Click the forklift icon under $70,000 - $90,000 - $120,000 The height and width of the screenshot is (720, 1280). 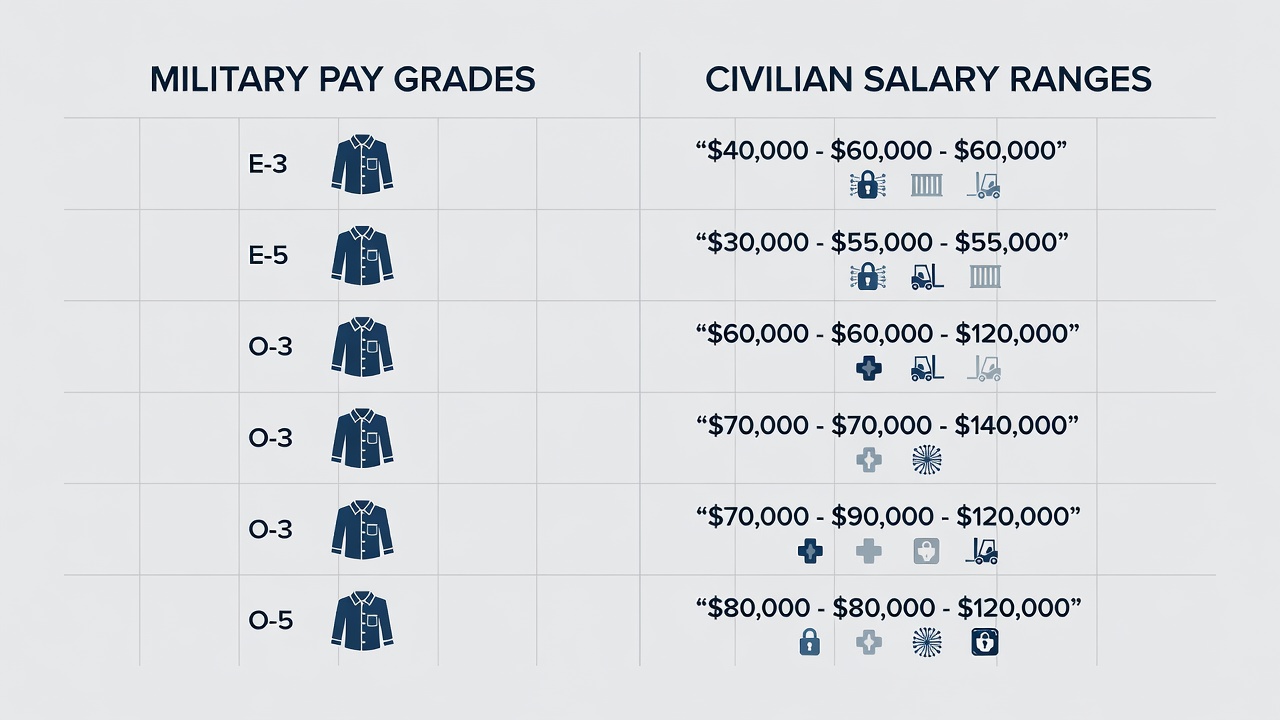(983, 551)
